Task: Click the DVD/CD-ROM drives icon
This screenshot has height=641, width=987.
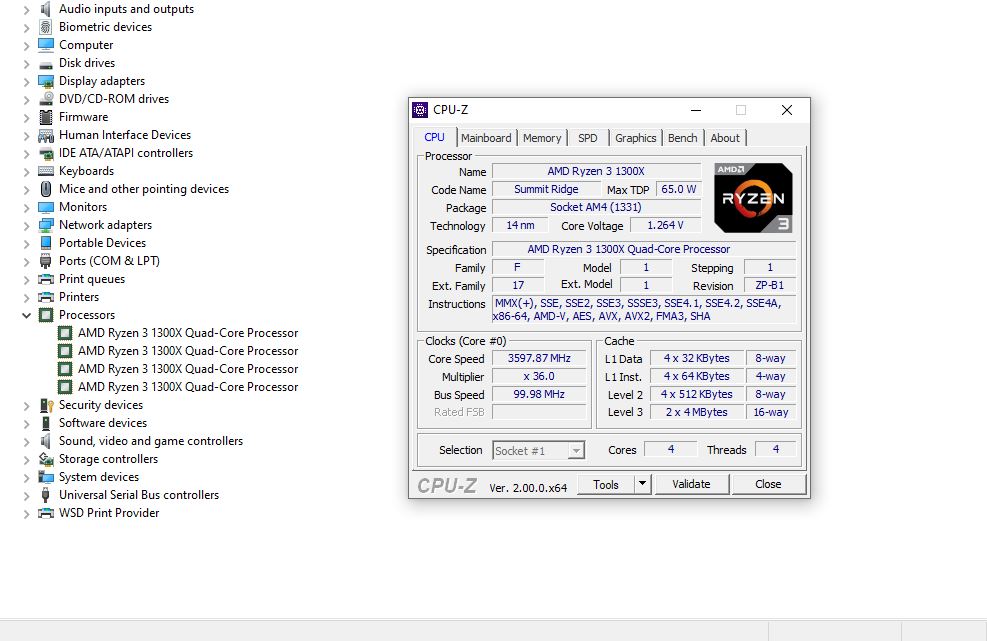Action: 46,99
